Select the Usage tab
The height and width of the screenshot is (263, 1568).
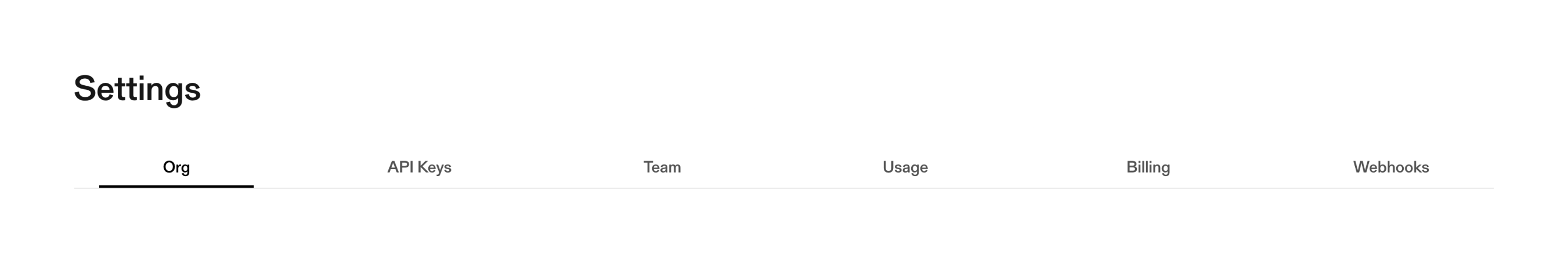(x=905, y=167)
